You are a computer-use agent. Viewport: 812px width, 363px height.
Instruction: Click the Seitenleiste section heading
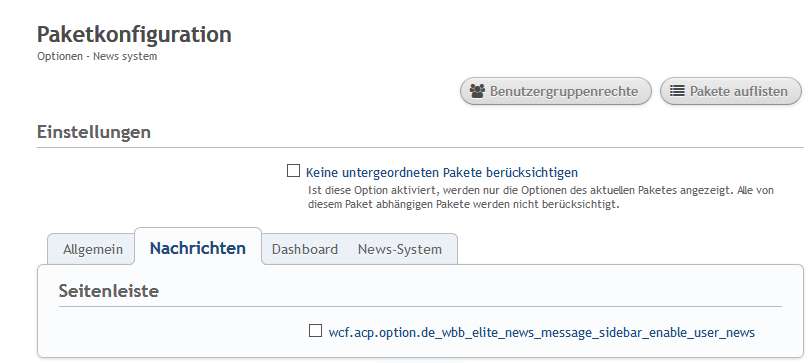(109, 291)
